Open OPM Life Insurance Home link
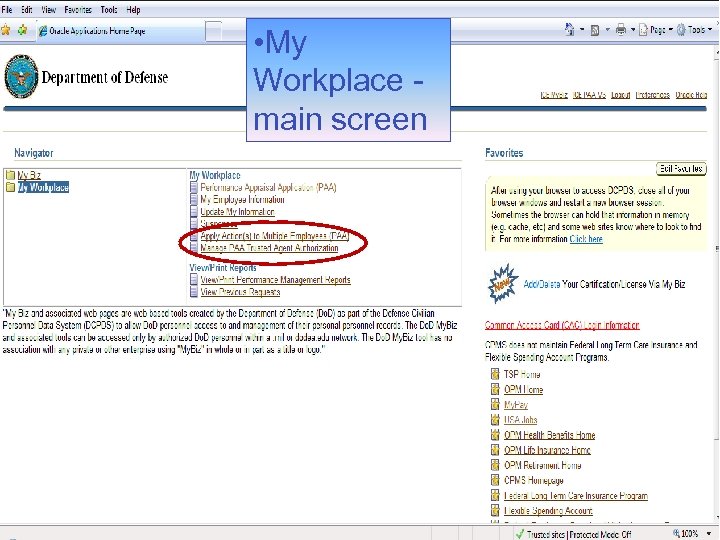 pos(547,450)
